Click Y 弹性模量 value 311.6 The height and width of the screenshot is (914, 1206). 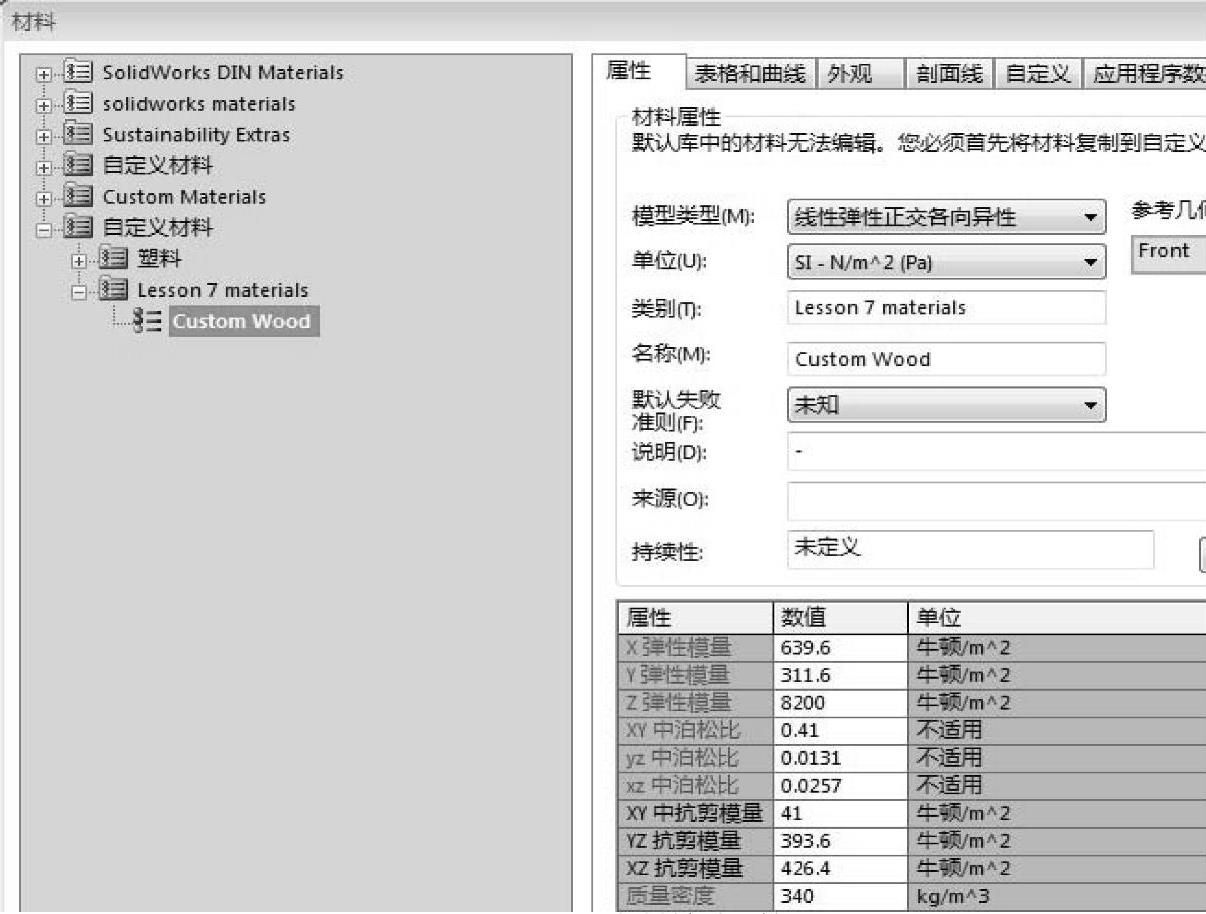click(x=841, y=675)
